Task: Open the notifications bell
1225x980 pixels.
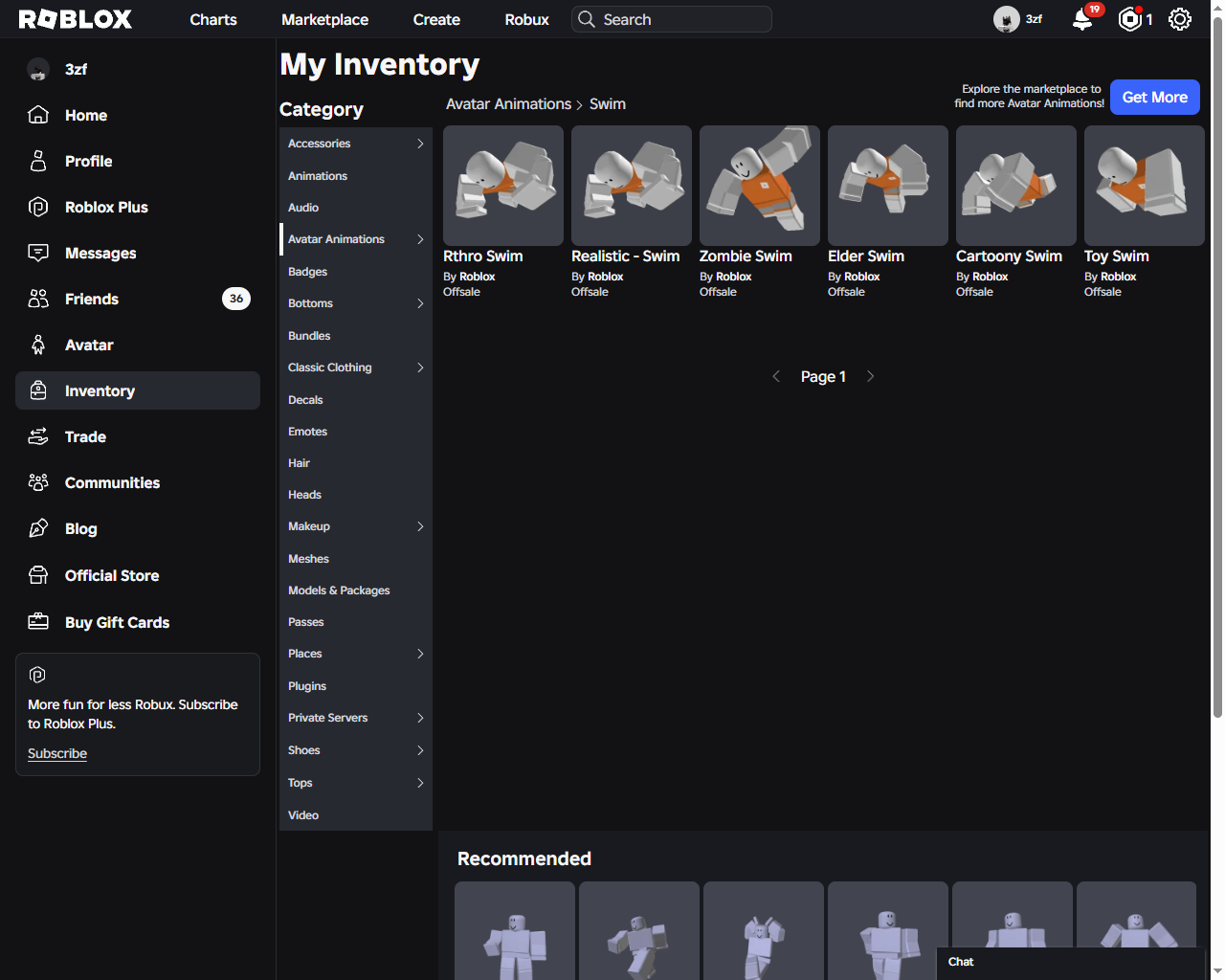Action: coord(1082,19)
